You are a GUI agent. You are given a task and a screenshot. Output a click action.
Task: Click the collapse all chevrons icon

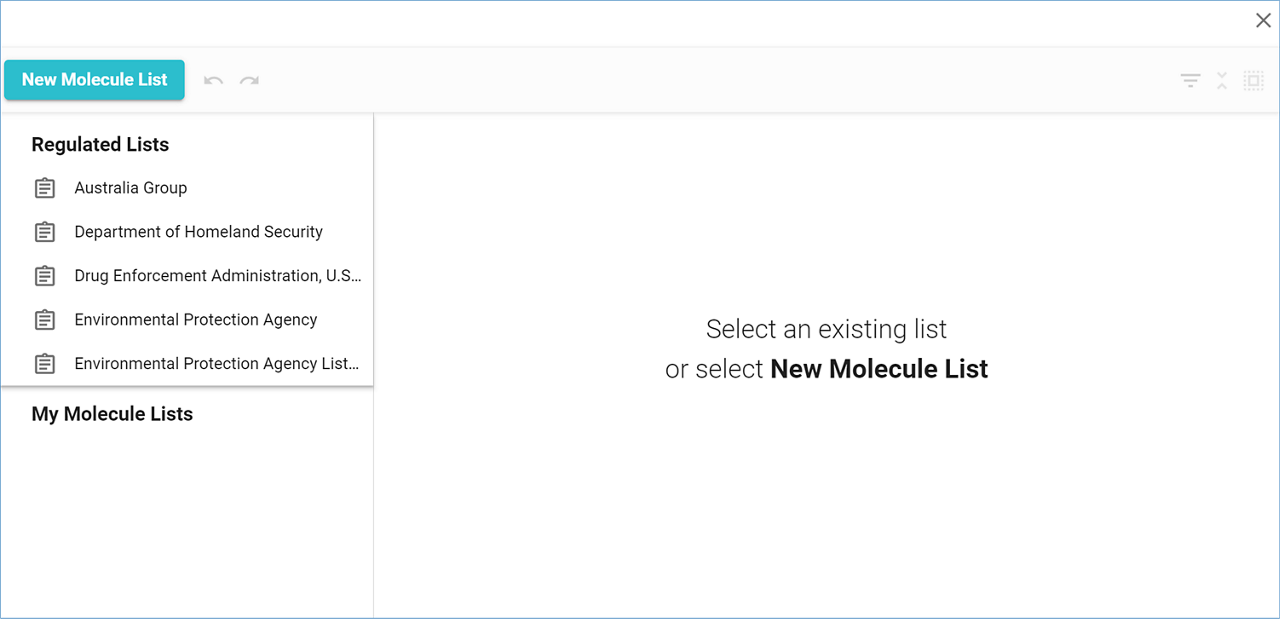coord(1222,81)
